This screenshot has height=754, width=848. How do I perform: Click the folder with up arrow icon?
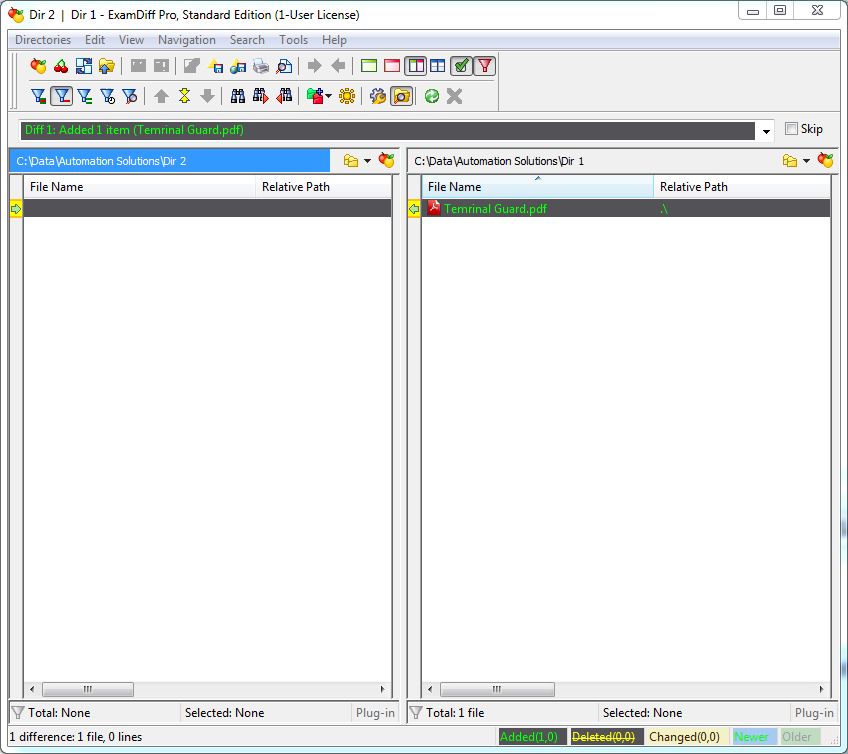[x=107, y=66]
